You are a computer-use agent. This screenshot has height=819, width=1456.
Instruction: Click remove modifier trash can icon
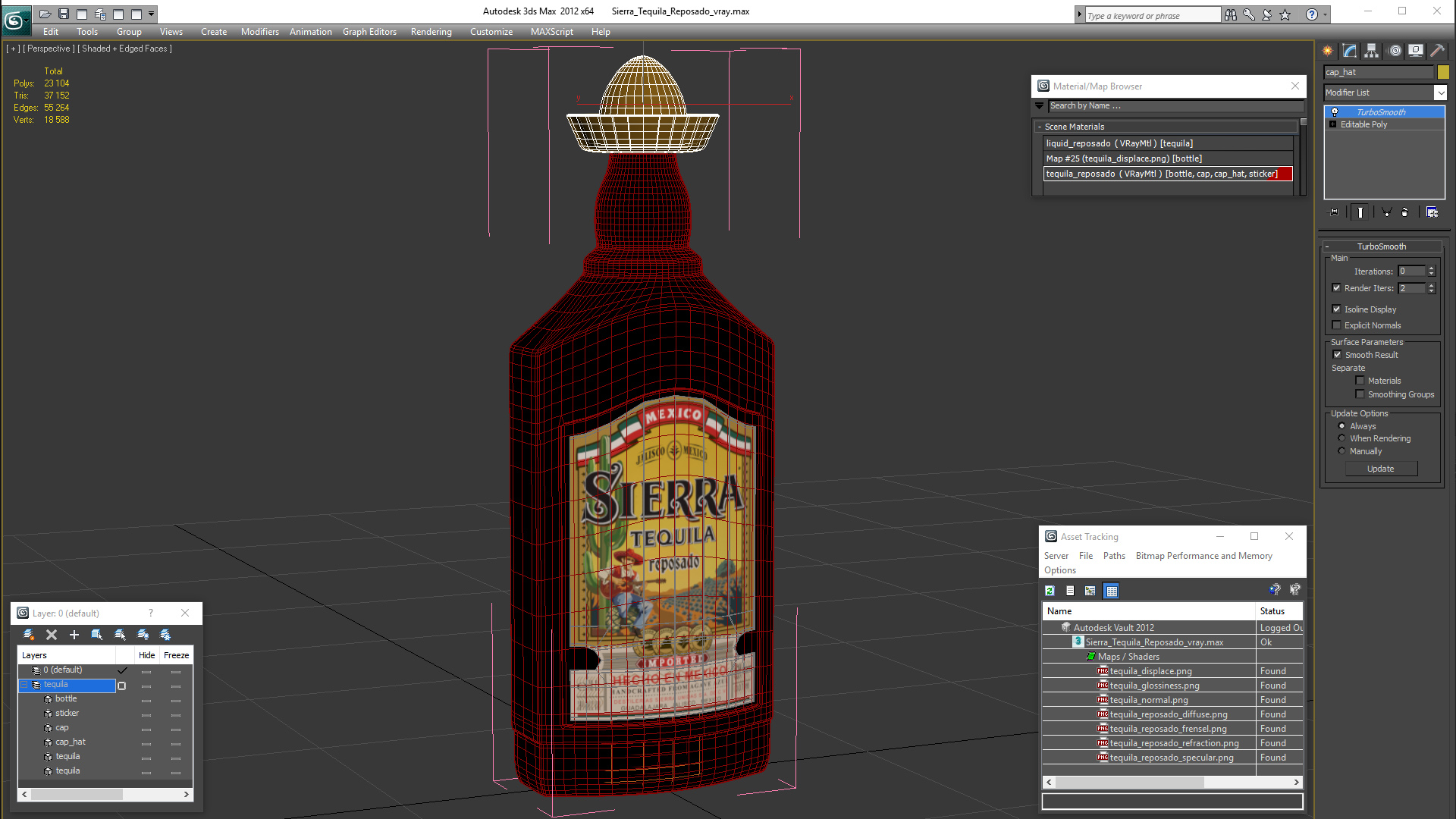[x=1404, y=212]
